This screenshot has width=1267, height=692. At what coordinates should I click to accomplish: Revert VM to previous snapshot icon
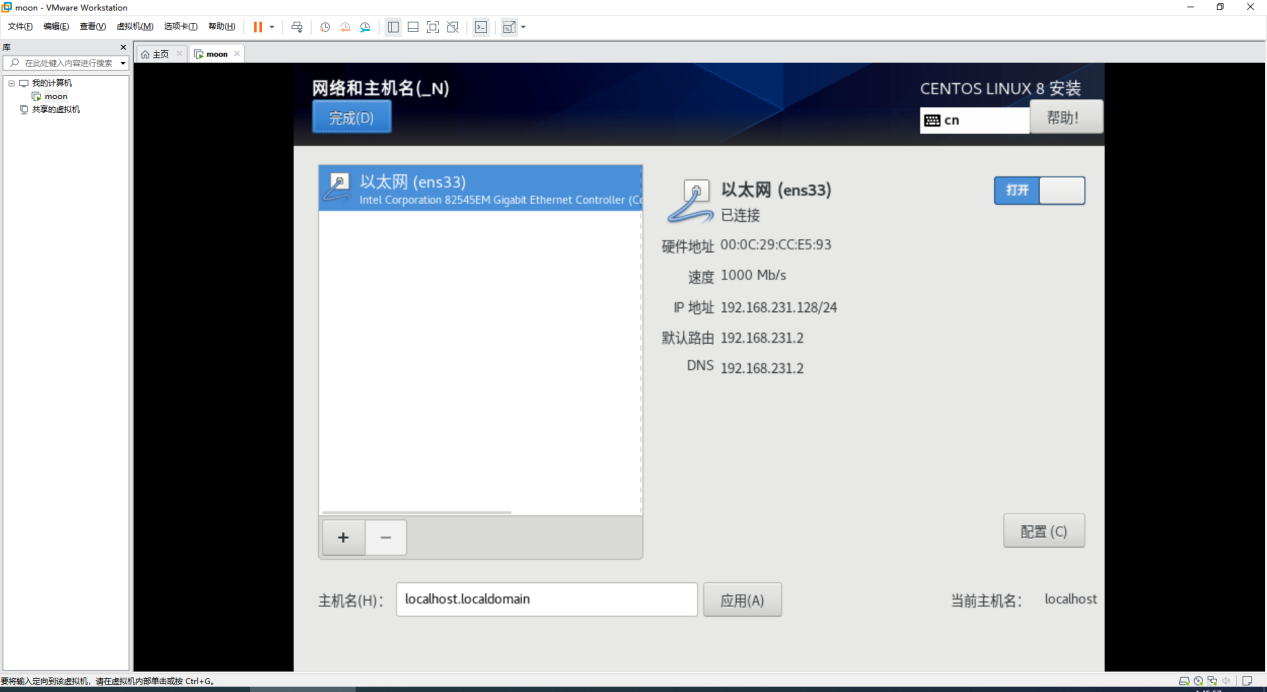point(345,27)
